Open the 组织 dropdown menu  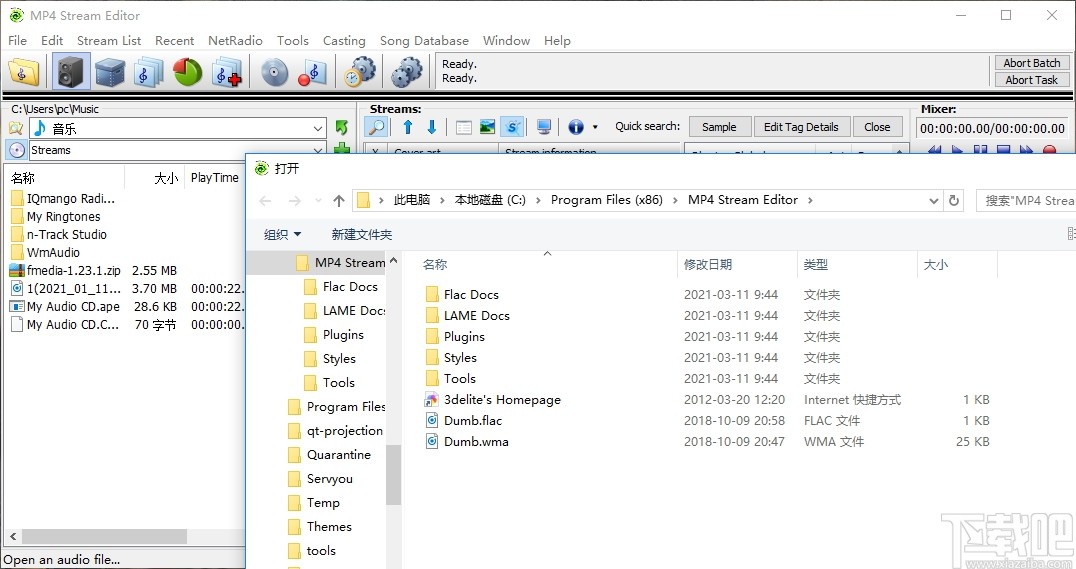pos(283,235)
